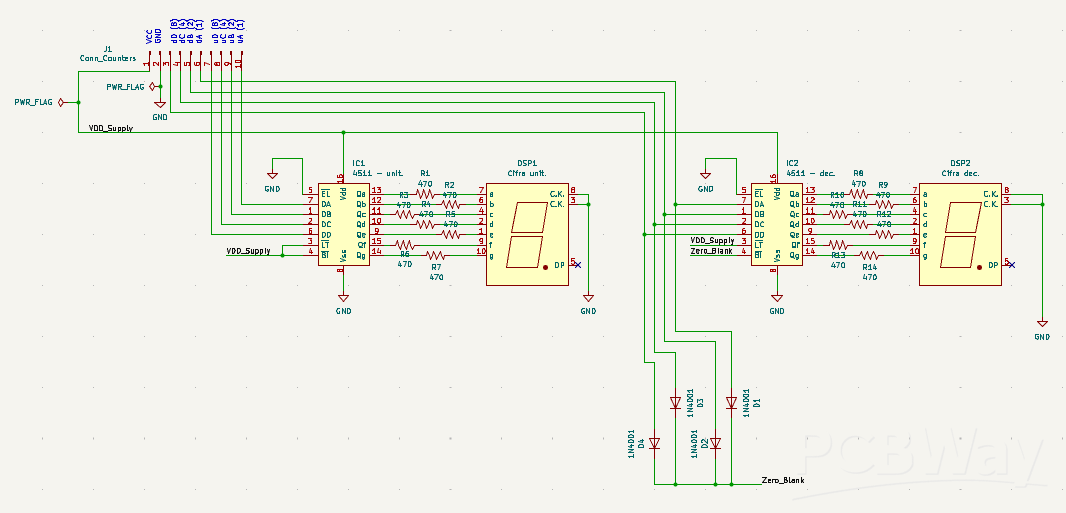The width and height of the screenshot is (1066, 513).
Task: Click the R9 reference label
Action: 882,185
